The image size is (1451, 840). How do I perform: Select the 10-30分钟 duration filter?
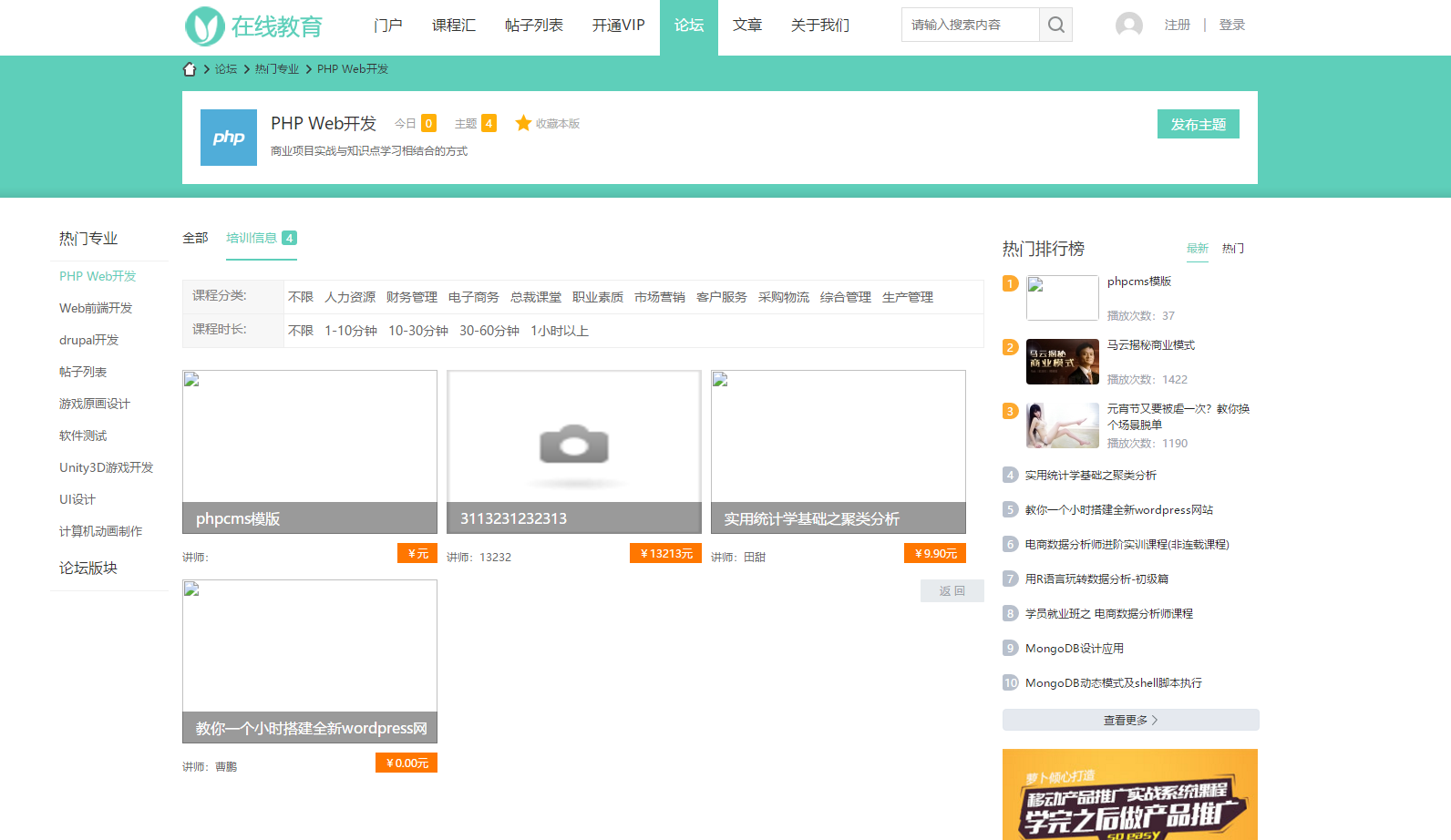417,331
